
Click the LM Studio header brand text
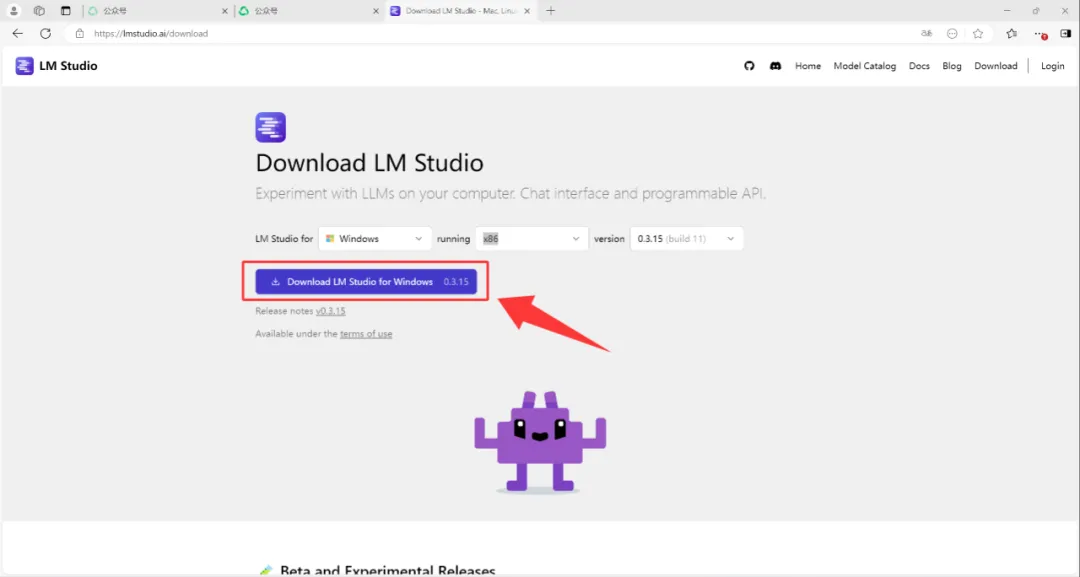click(x=68, y=66)
